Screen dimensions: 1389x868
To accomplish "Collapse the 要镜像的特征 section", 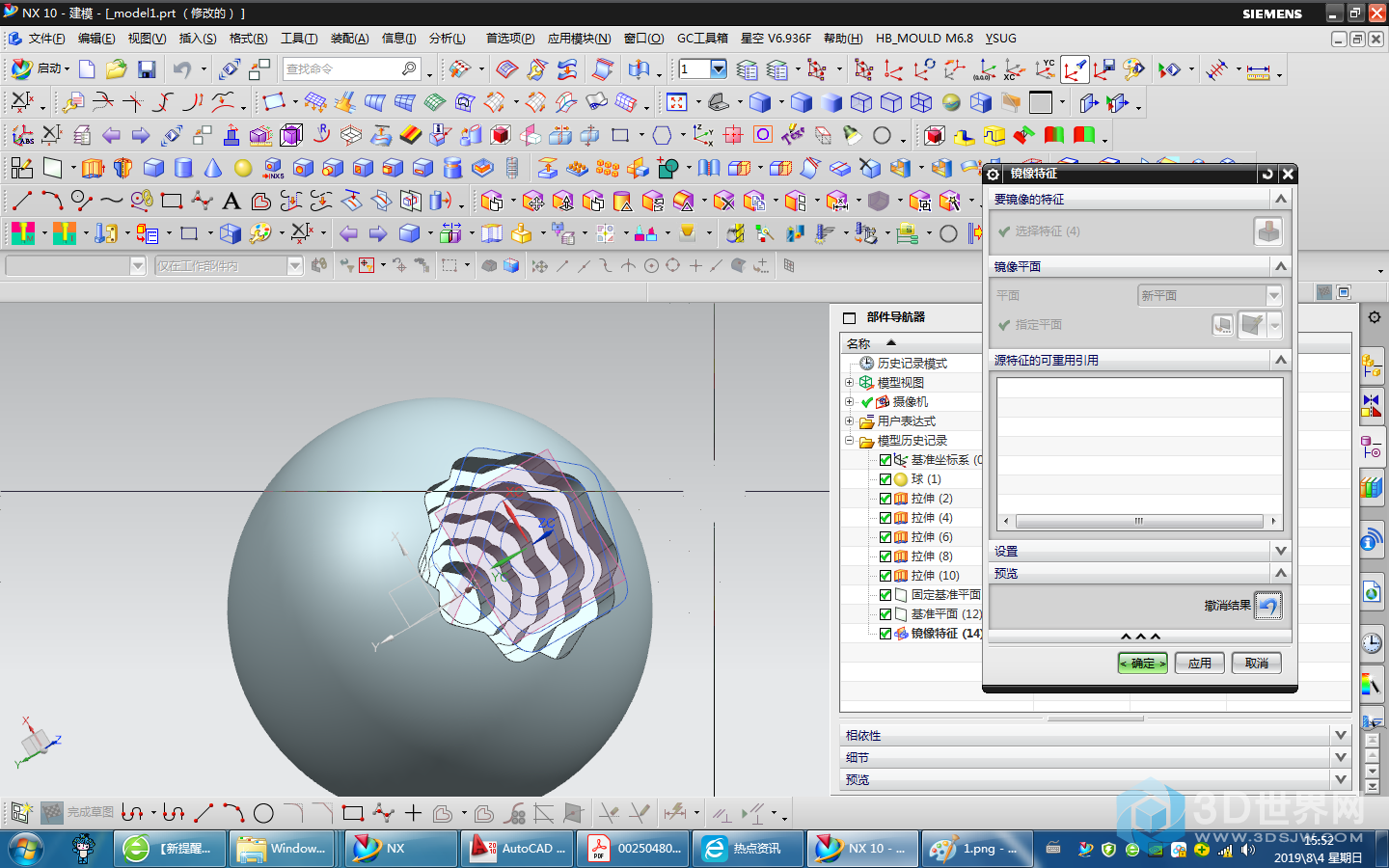I will click(x=1281, y=199).
